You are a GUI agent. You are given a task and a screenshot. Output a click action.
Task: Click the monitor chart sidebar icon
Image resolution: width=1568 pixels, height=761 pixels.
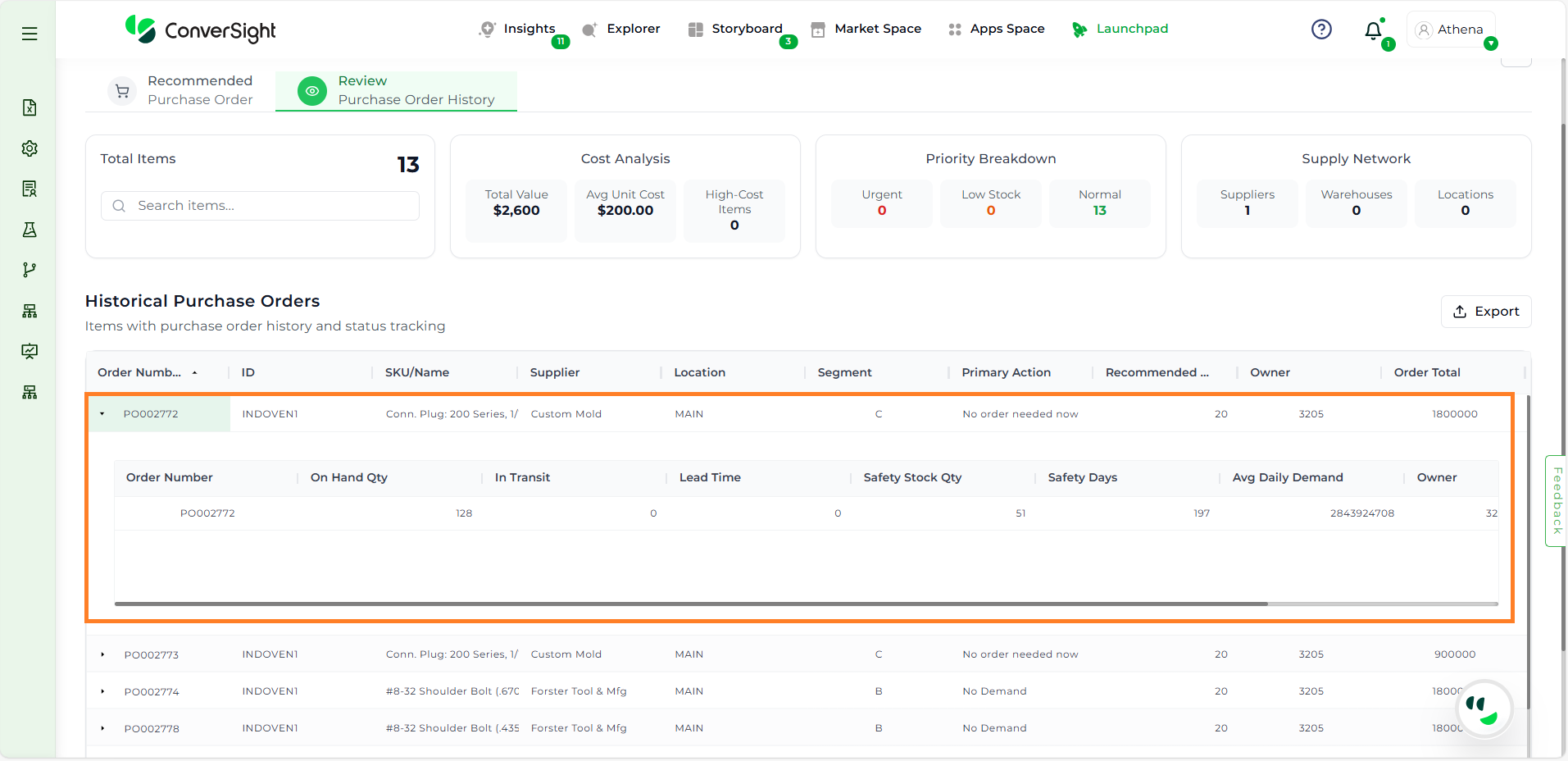coord(30,351)
